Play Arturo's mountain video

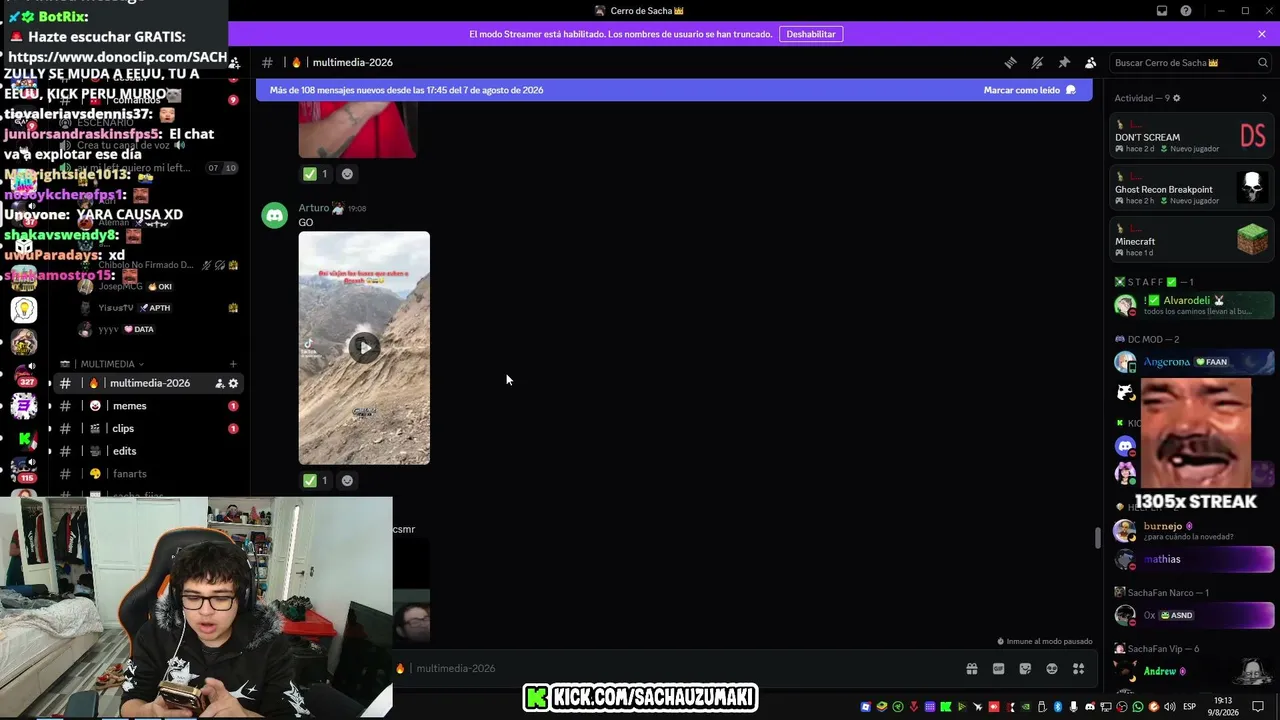(x=364, y=348)
